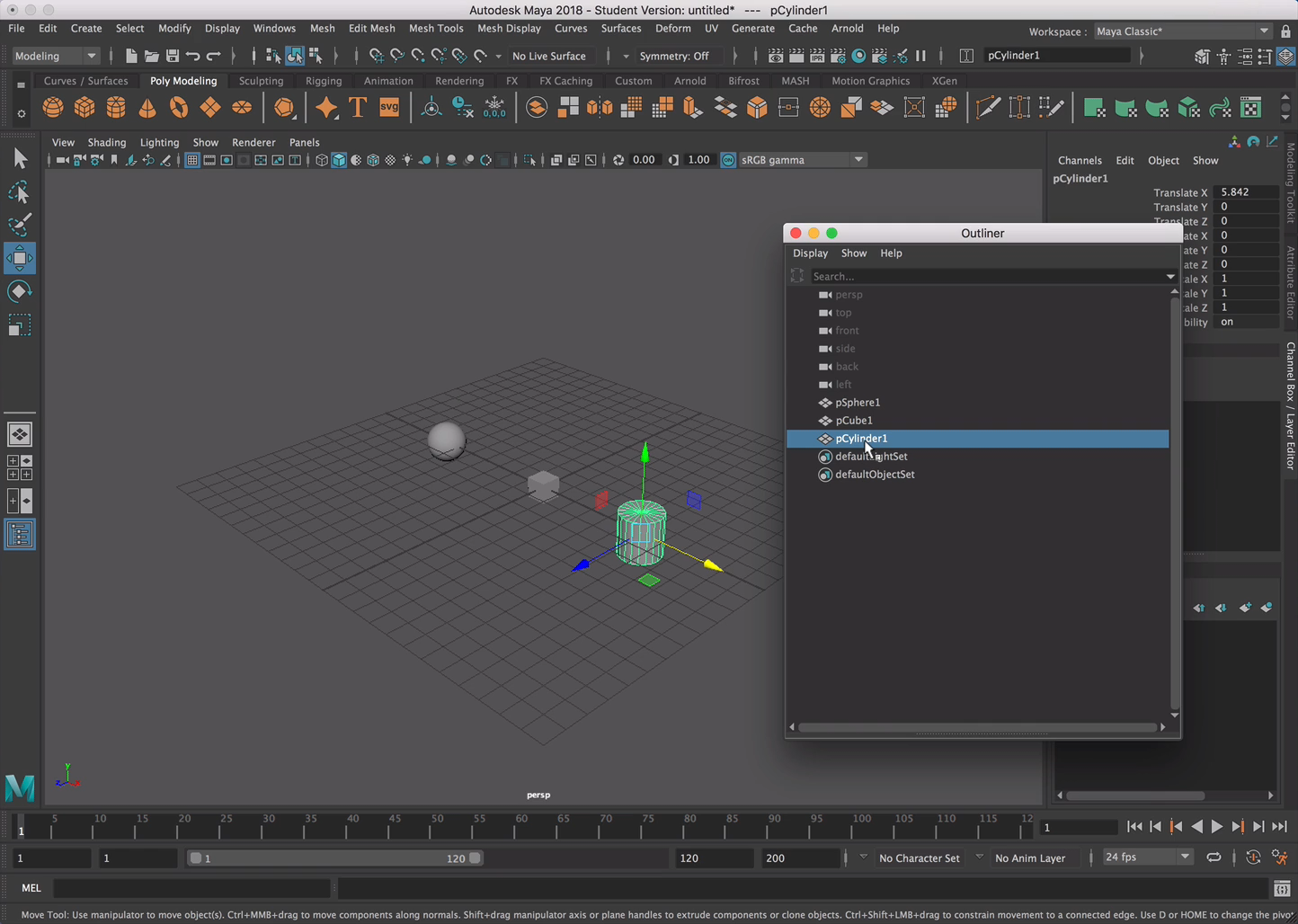The width and height of the screenshot is (1298, 924).
Task: Select pSphere1 in the Outliner
Action: click(857, 402)
